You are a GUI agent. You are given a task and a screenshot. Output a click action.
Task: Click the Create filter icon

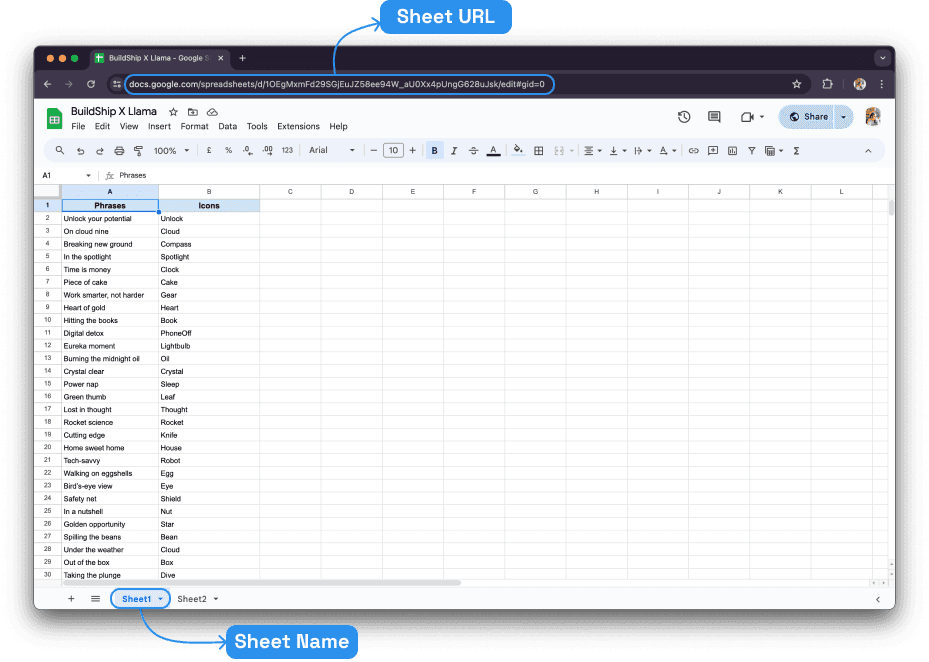[751, 150]
